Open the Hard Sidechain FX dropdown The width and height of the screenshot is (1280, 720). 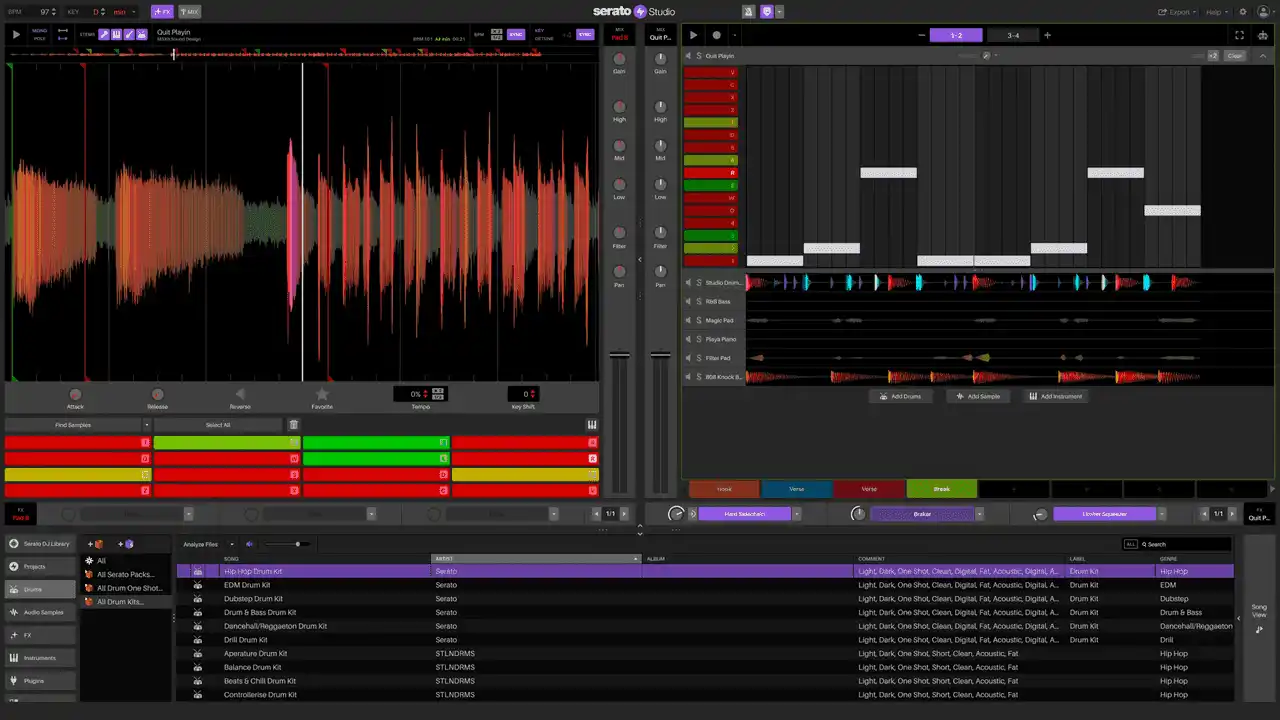click(797, 514)
